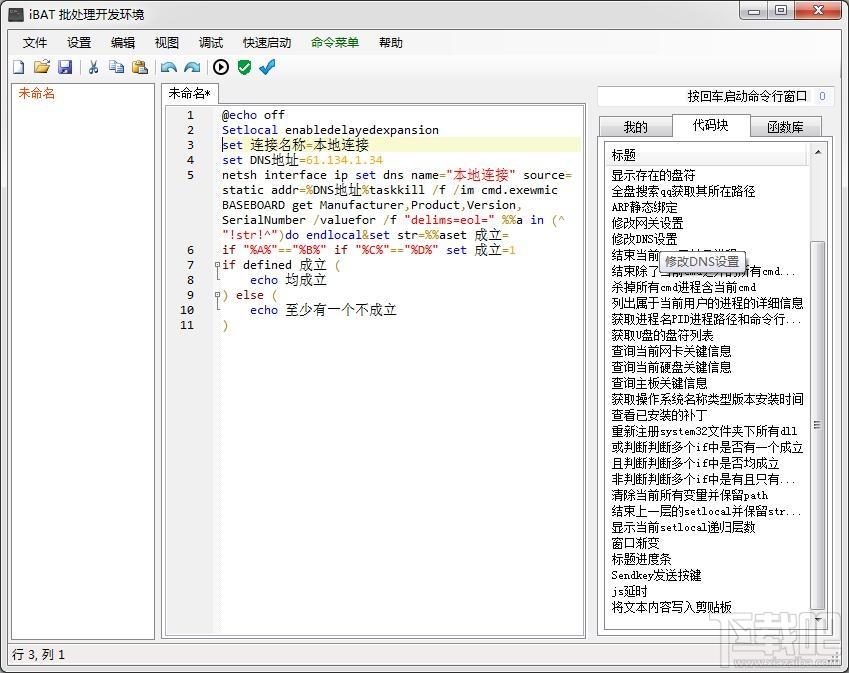Click the 标题 column header

pyautogui.click(x=706, y=155)
